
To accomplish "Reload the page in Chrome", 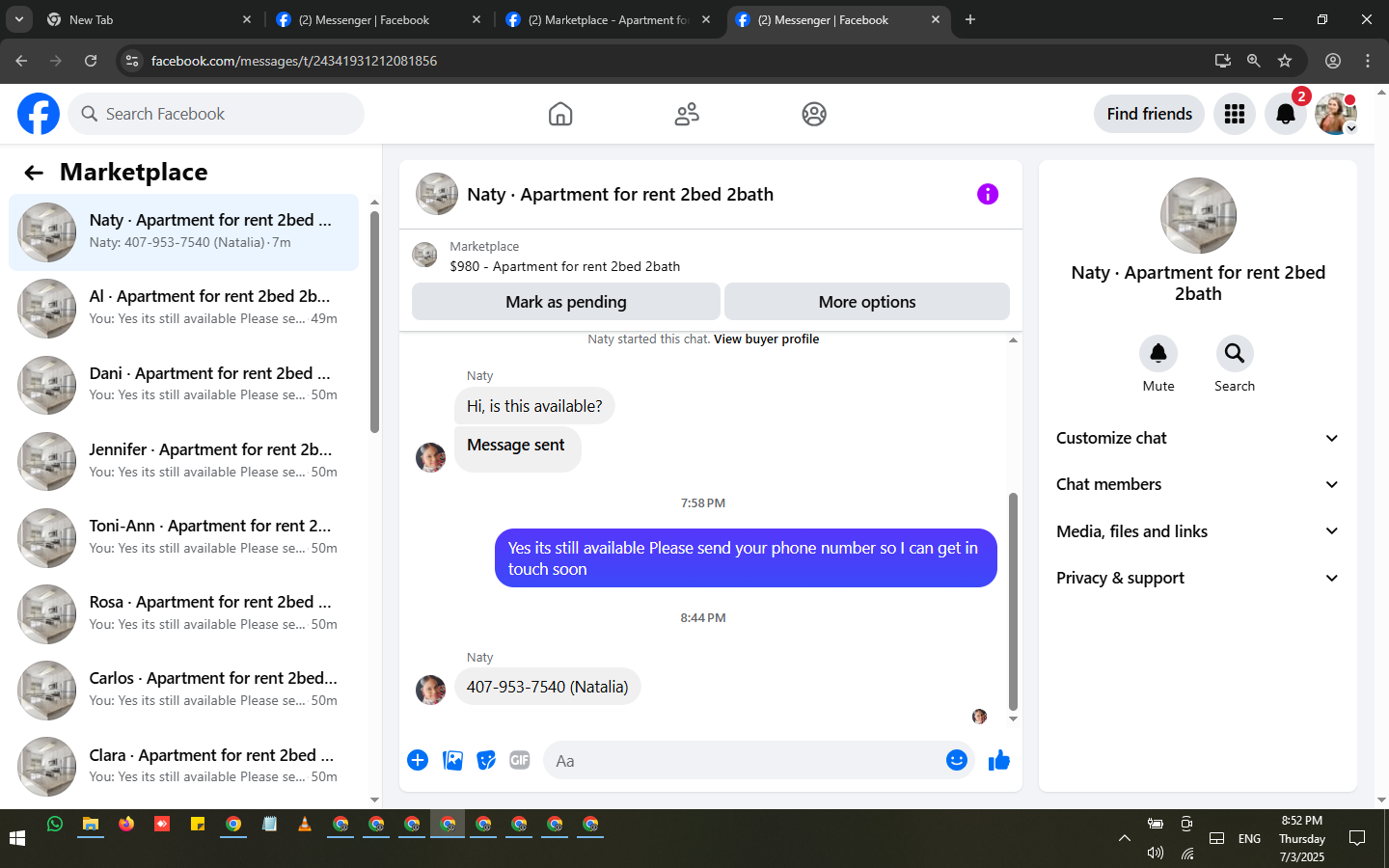I will pyautogui.click(x=91, y=61).
